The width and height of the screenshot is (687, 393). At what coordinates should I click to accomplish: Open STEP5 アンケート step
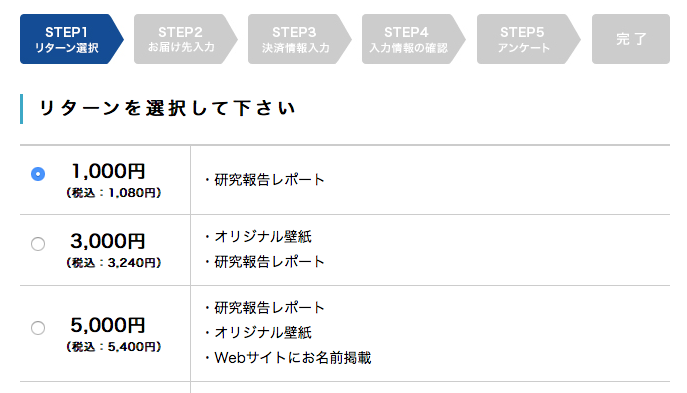pos(528,39)
